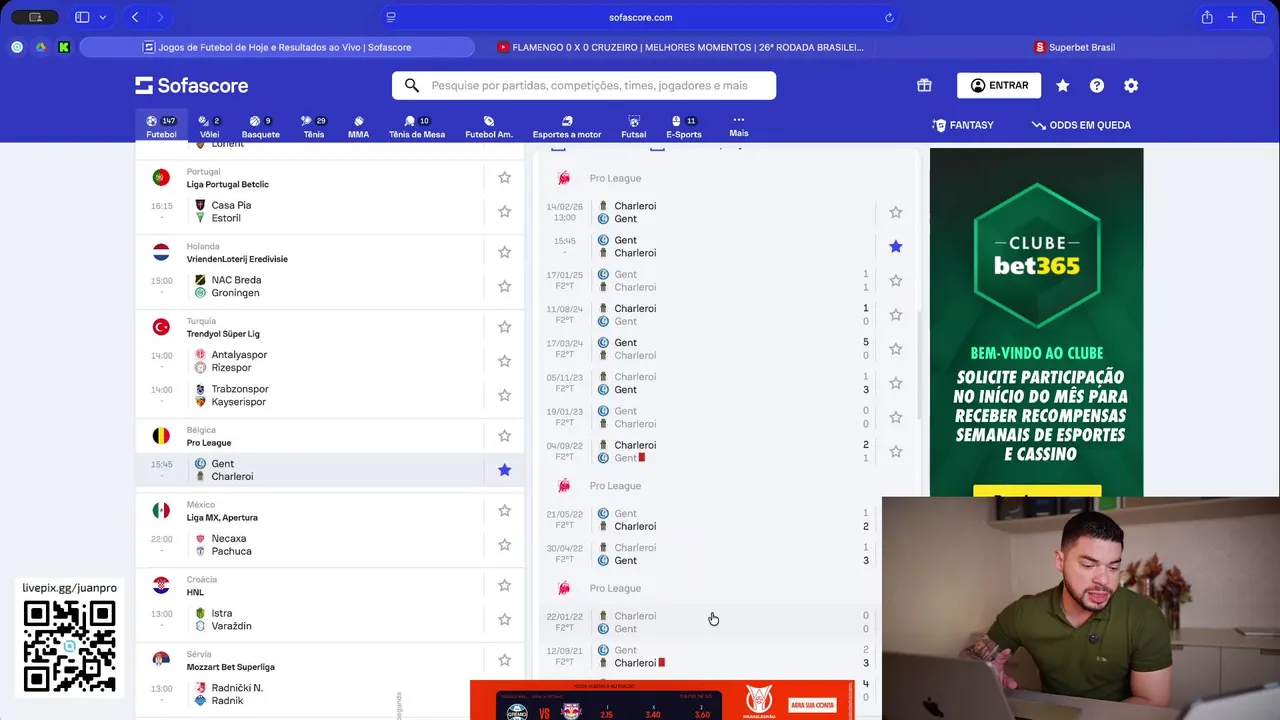This screenshot has width=1280, height=720.
Task: Select the Tênis de Mesa tab
Action: (x=417, y=126)
